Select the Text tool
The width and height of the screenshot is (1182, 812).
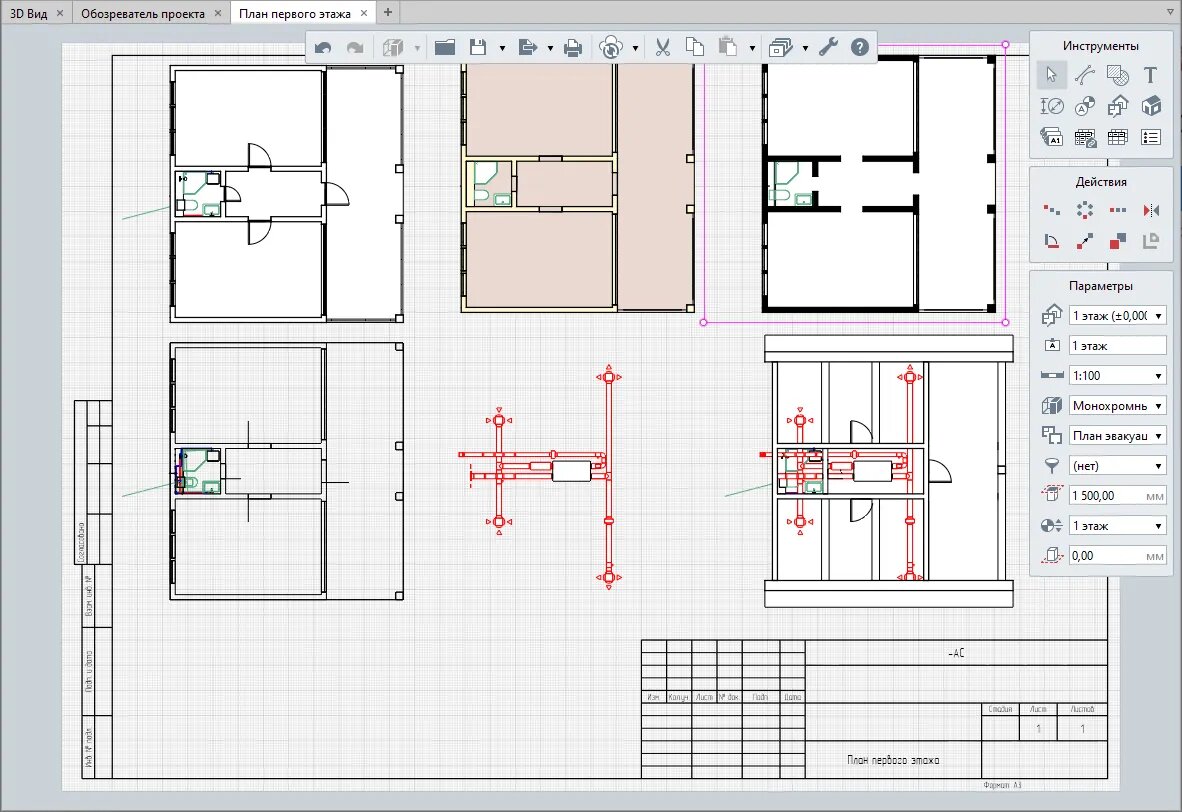tap(1150, 75)
